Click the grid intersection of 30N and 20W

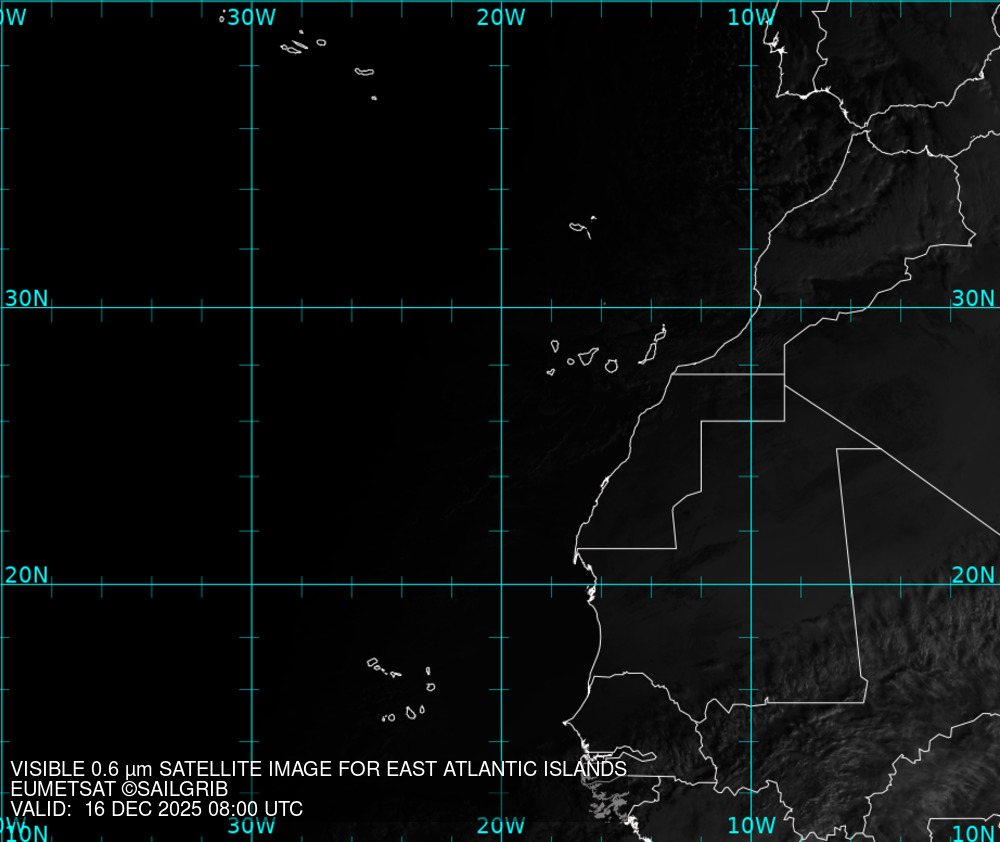tap(501, 307)
